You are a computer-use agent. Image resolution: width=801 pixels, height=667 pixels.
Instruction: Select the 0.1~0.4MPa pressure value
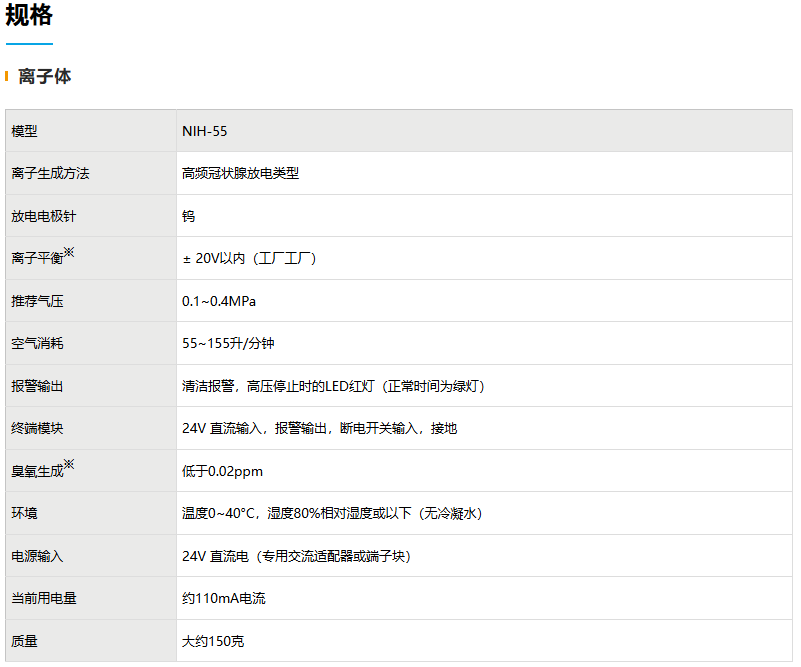(x=219, y=301)
